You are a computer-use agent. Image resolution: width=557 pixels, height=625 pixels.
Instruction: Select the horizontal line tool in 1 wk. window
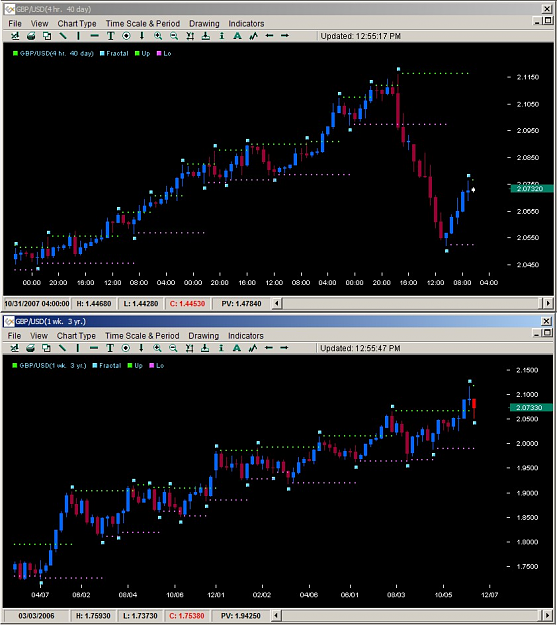(94, 348)
